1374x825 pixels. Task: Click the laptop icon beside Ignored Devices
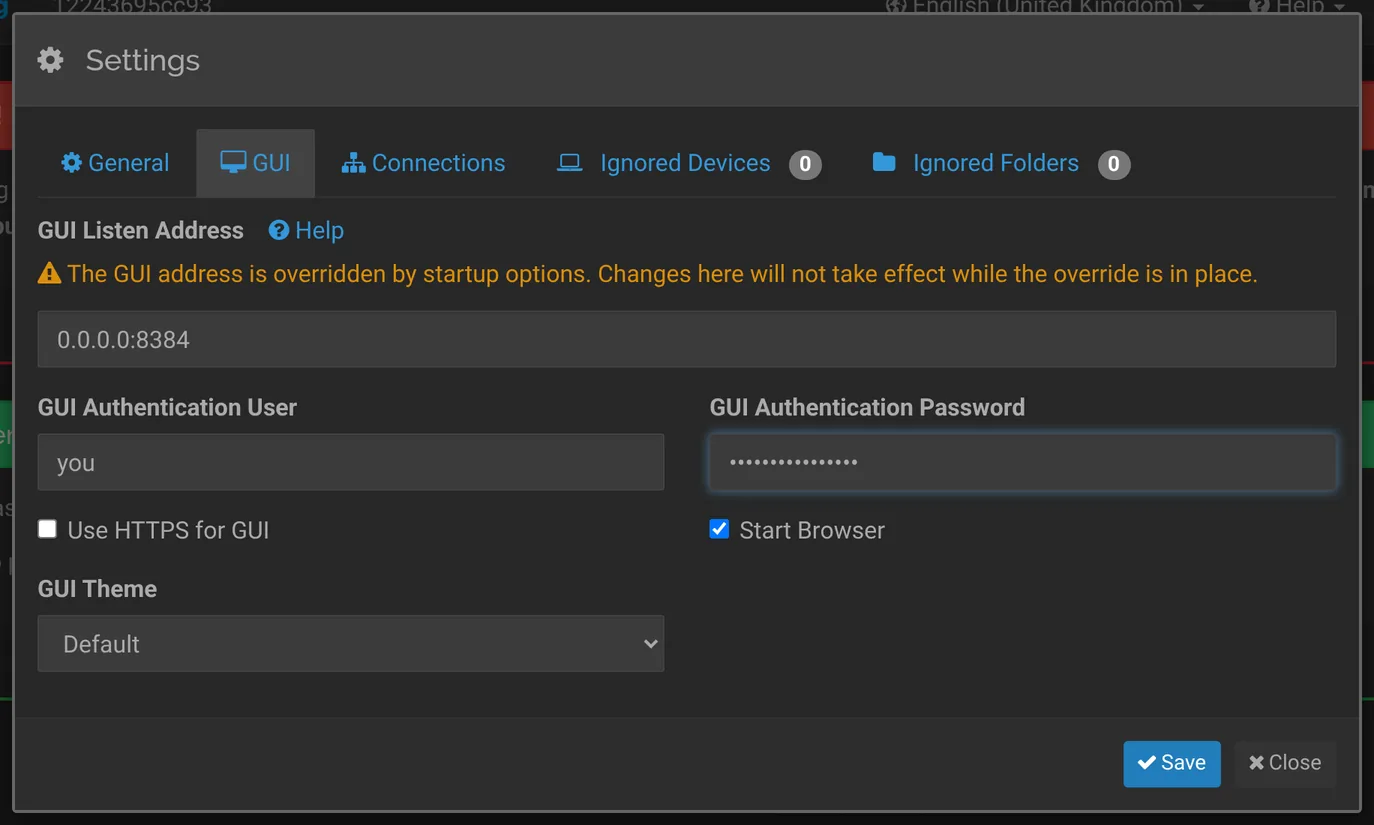570,163
